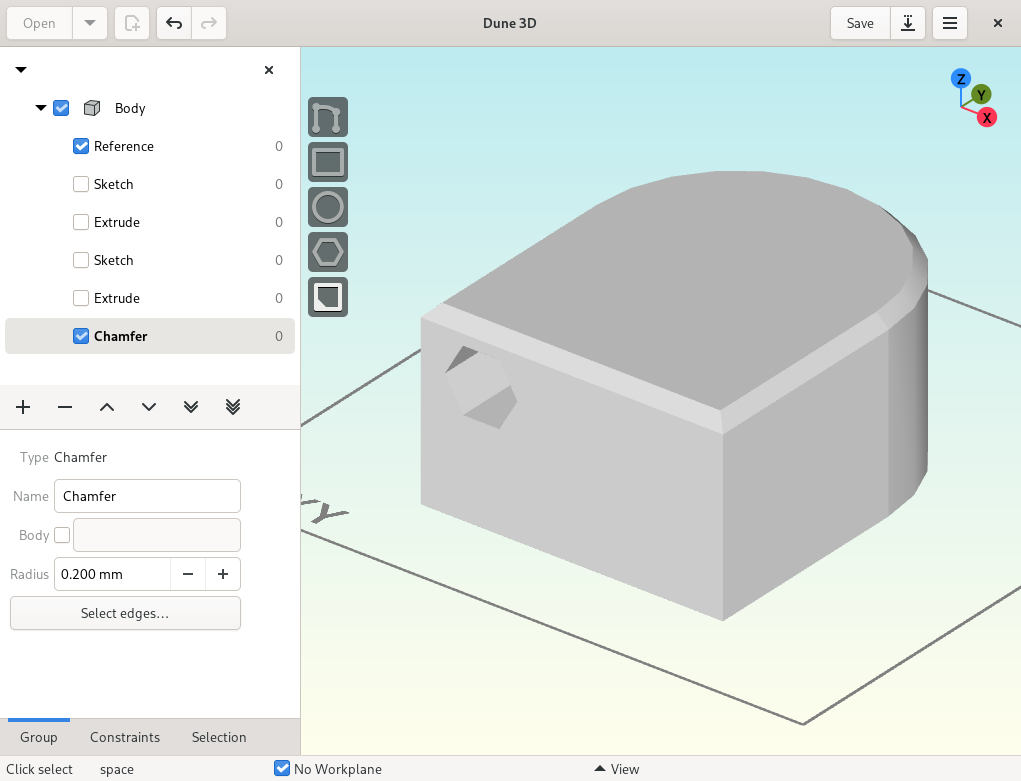The image size is (1021, 781).
Task: Click the double chevron down icon
Action: (x=191, y=407)
